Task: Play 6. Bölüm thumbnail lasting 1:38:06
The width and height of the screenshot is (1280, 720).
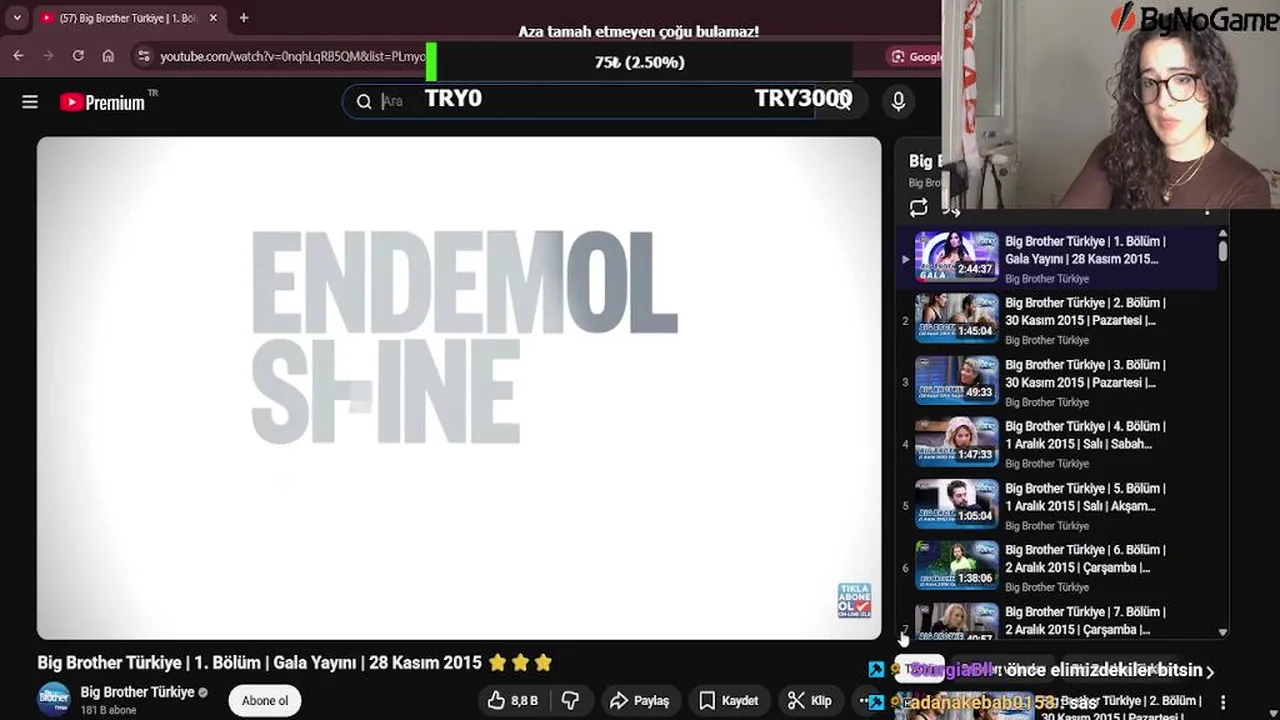Action: click(957, 565)
